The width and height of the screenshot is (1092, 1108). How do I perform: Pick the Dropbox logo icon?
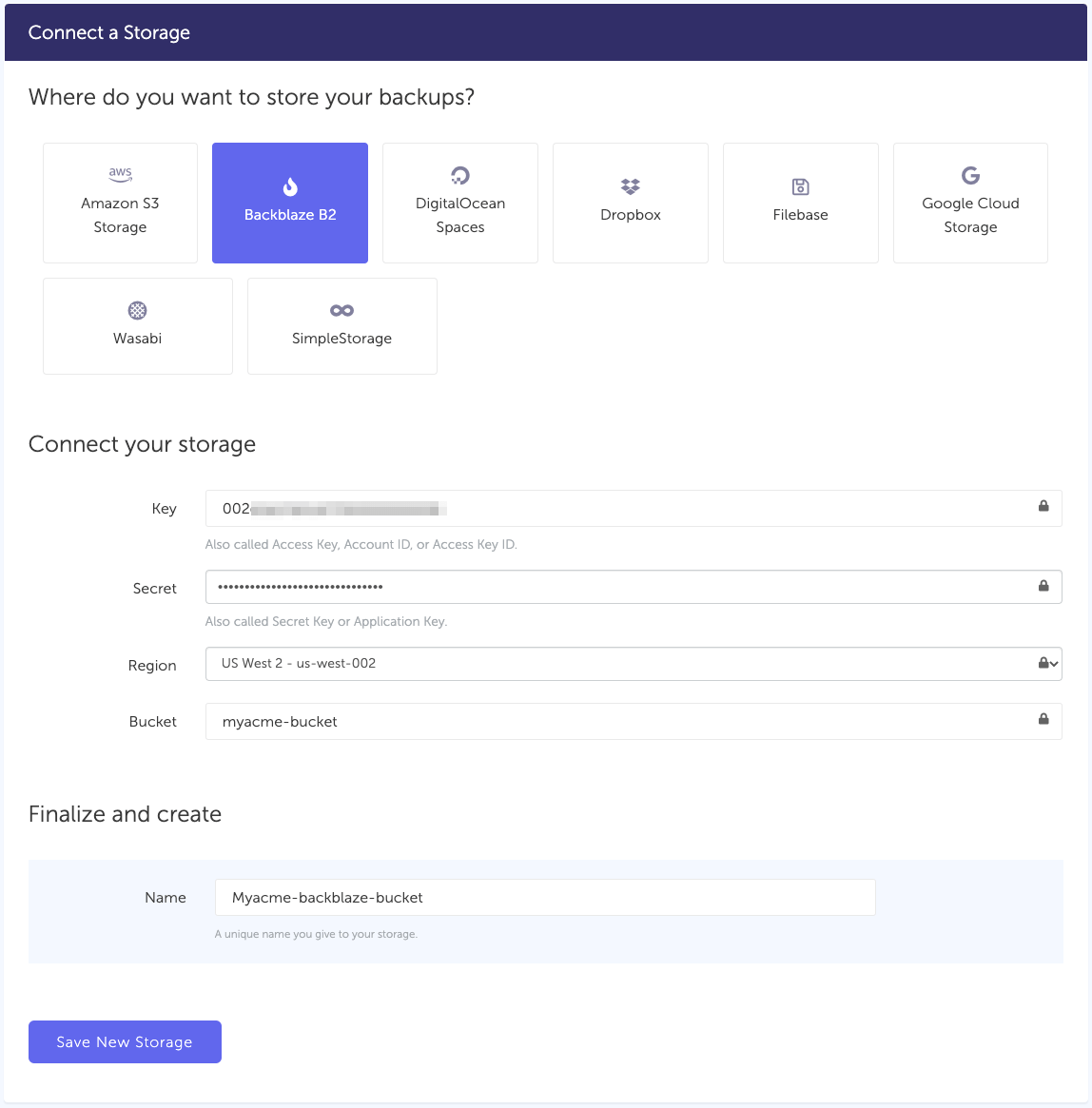[x=631, y=186]
